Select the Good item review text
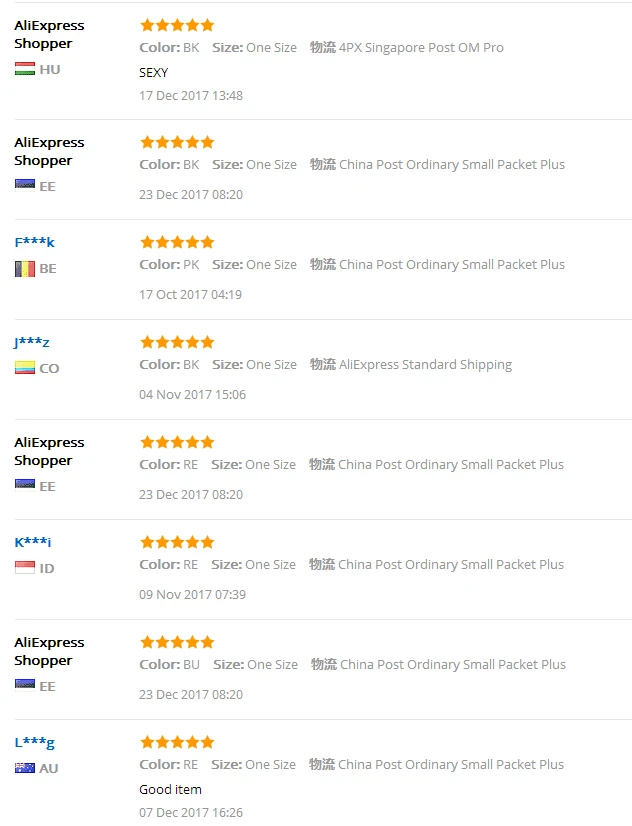 [x=170, y=789]
